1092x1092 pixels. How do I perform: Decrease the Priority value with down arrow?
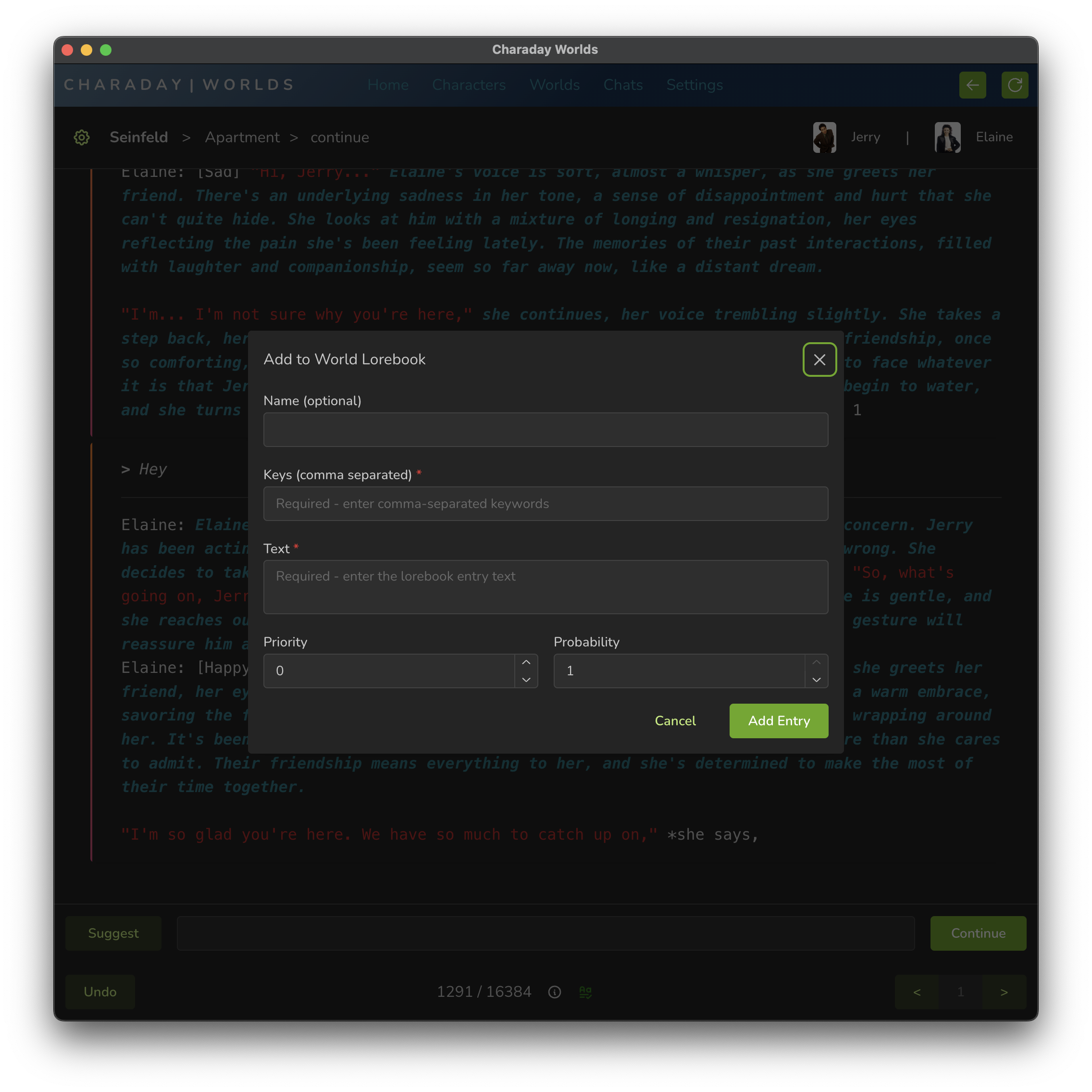click(x=526, y=680)
